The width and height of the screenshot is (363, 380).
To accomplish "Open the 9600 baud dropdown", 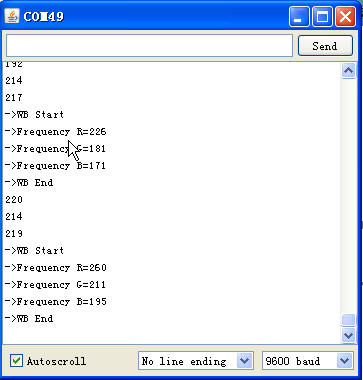I will tap(308, 361).
